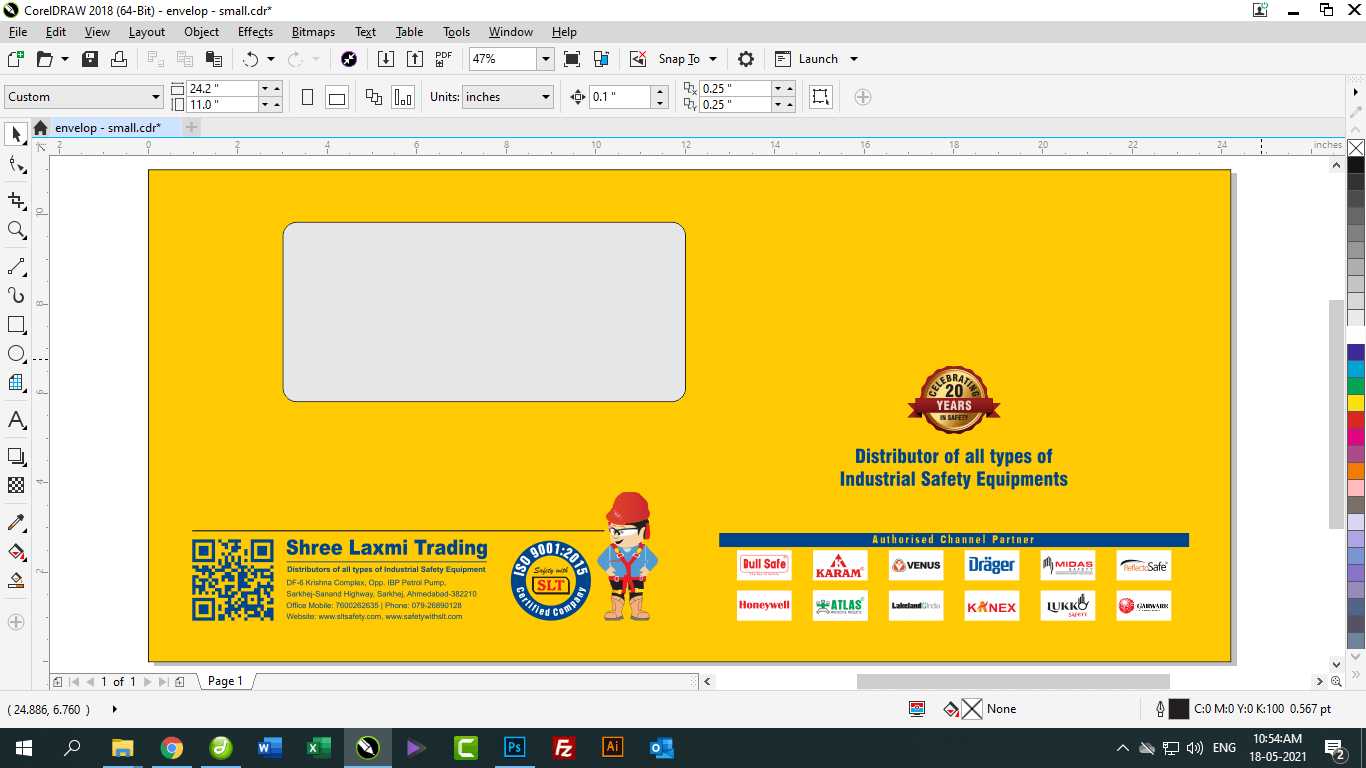The image size is (1366, 768).
Task: Open the color palette flyout arrow at top
Action: [x=1356, y=91]
